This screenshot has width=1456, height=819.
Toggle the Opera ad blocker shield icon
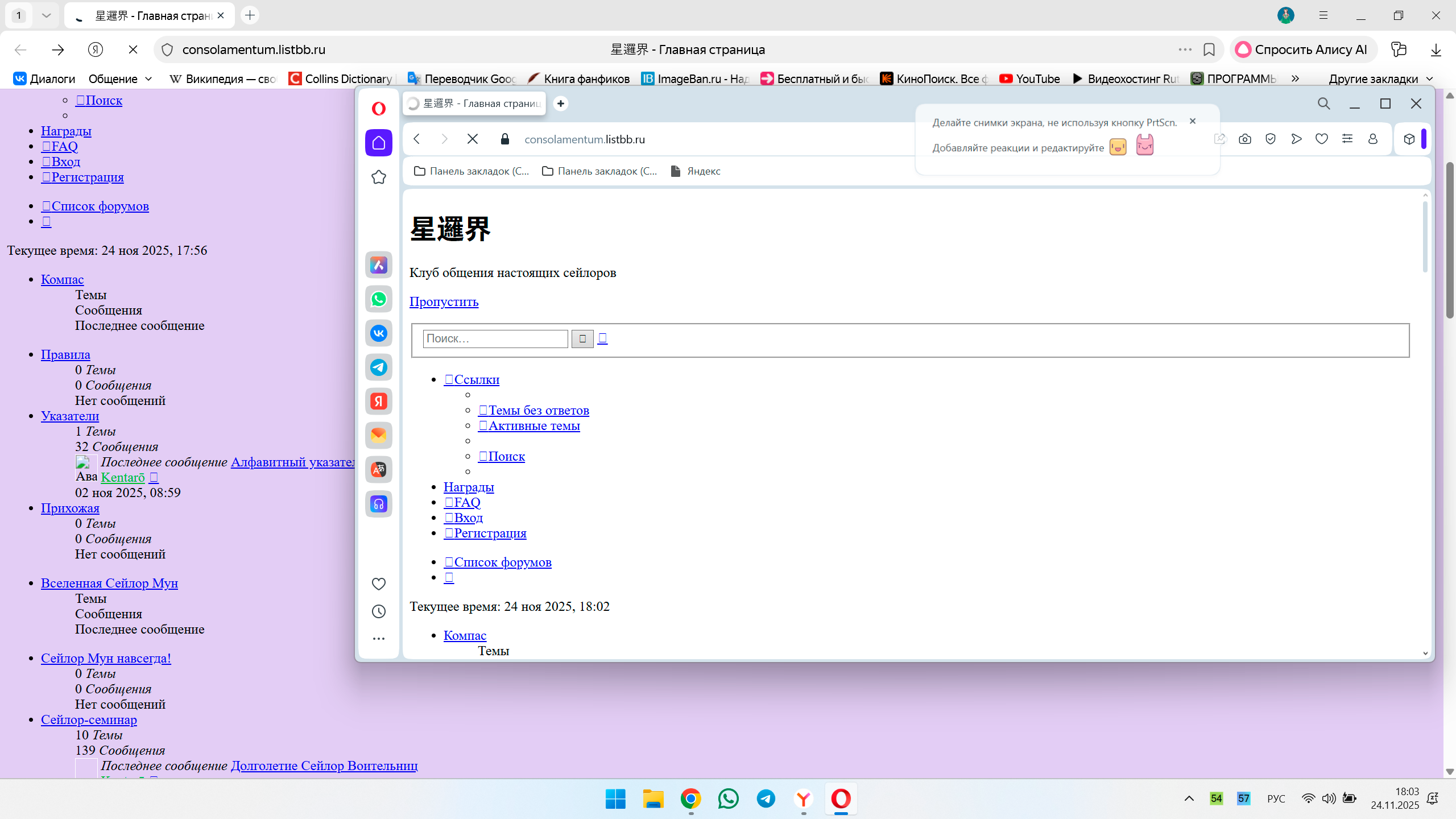[1271, 139]
